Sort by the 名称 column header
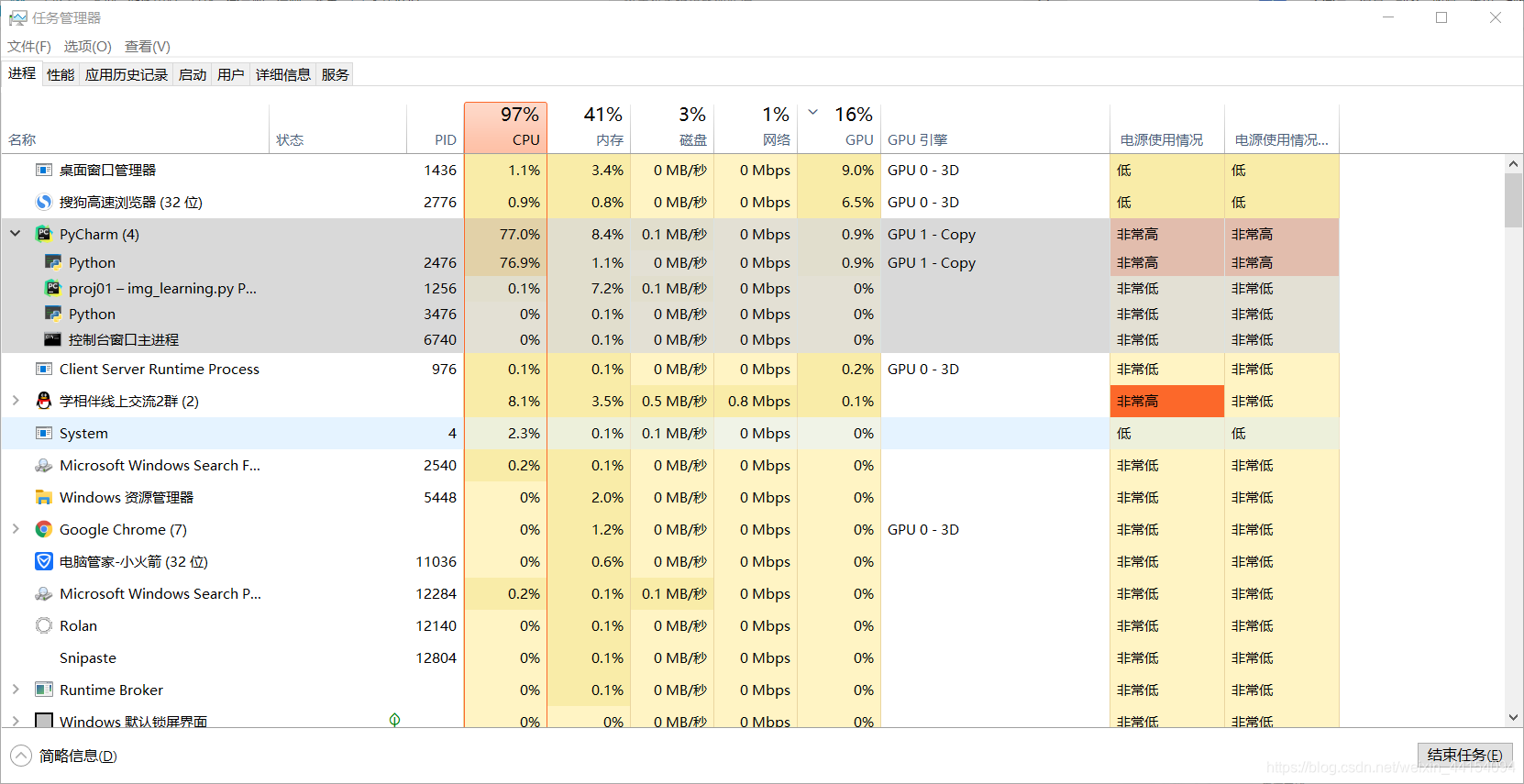Image resolution: width=1524 pixels, height=784 pixels. point(136,127)
